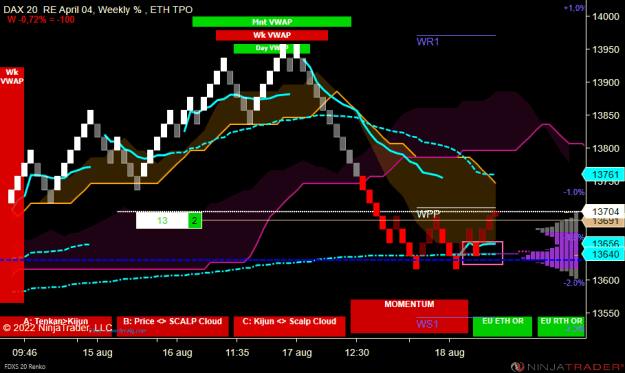This screenshot has width=625, height=373.
Task: Click the 13600 price axis label
Action: click(606, 281)
